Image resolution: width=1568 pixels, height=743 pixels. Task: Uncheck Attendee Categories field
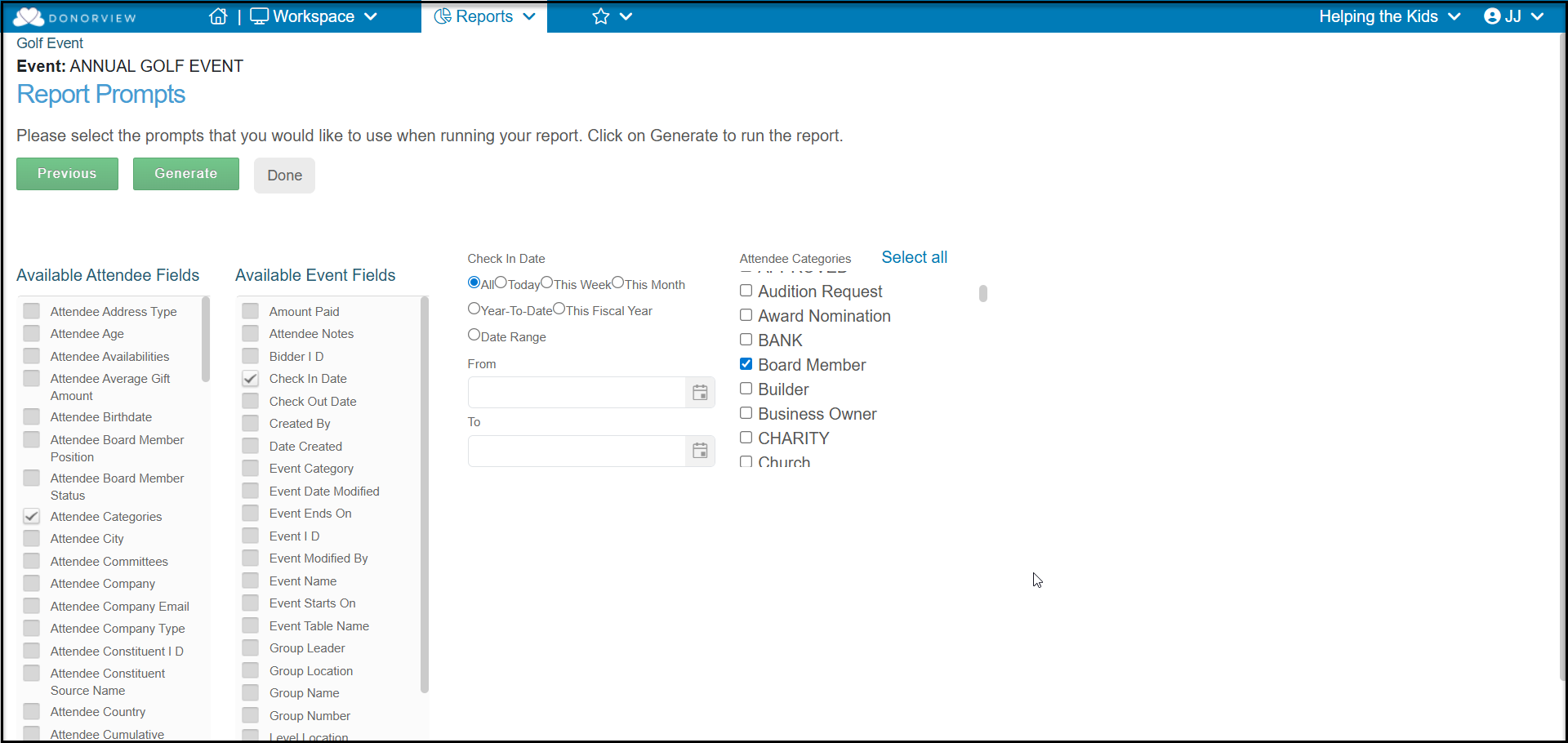click(32, 516)
